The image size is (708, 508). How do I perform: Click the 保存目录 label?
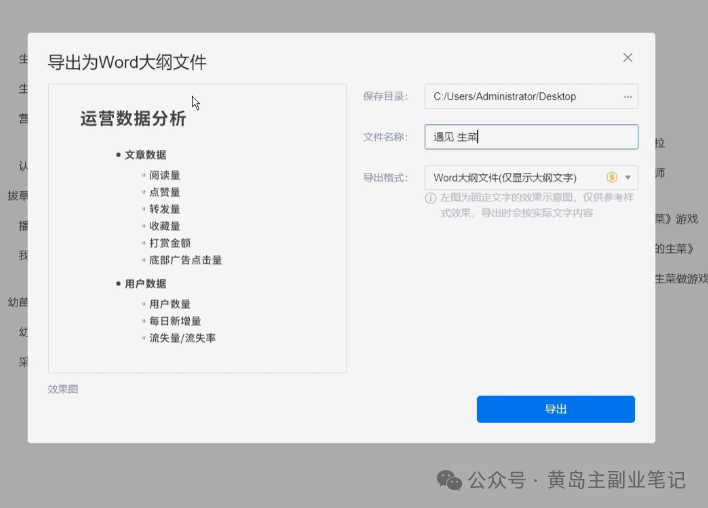pyautogui.click(x=386, y=97)
